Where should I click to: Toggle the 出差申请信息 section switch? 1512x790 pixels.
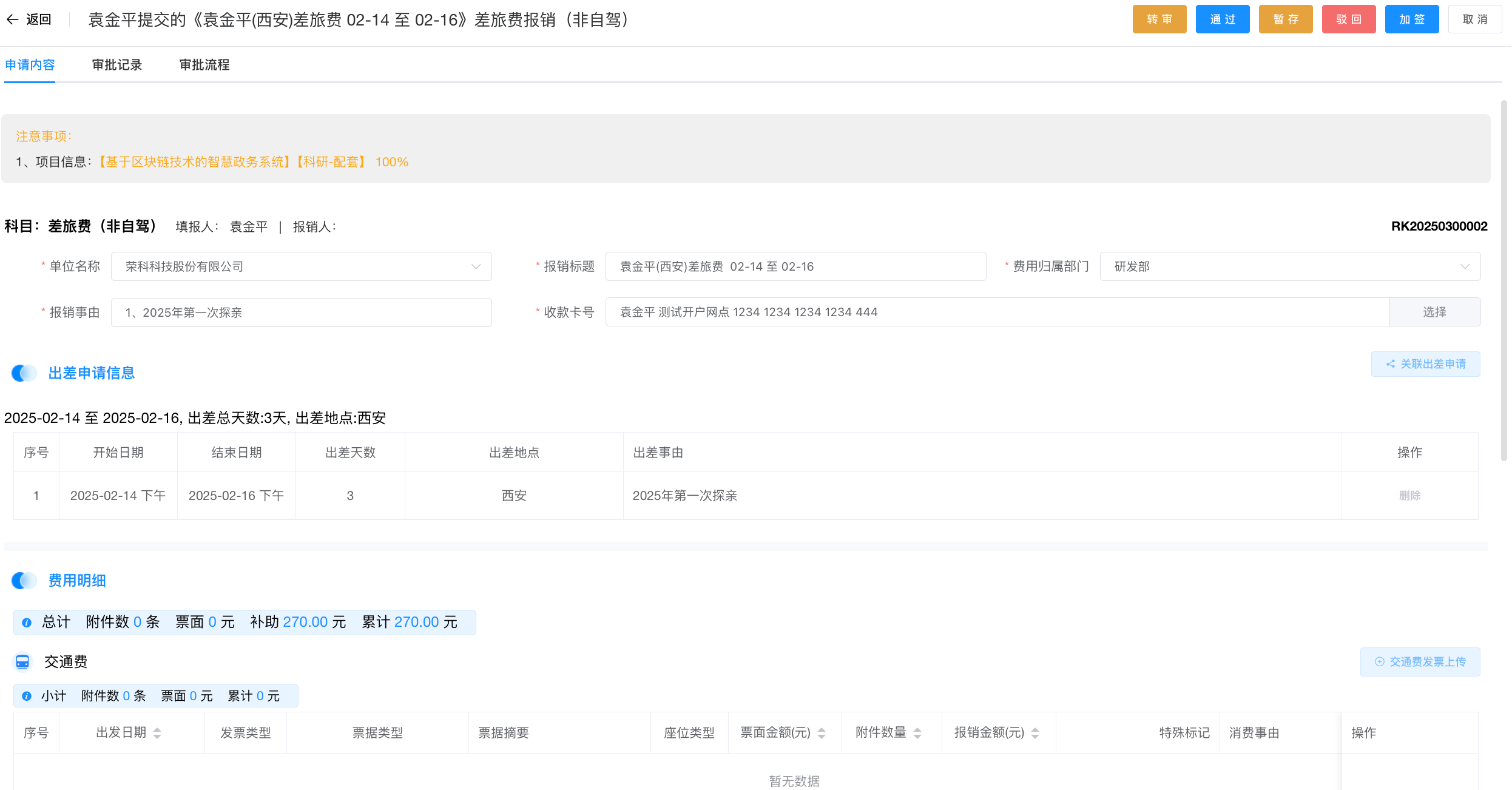(24, 373)
